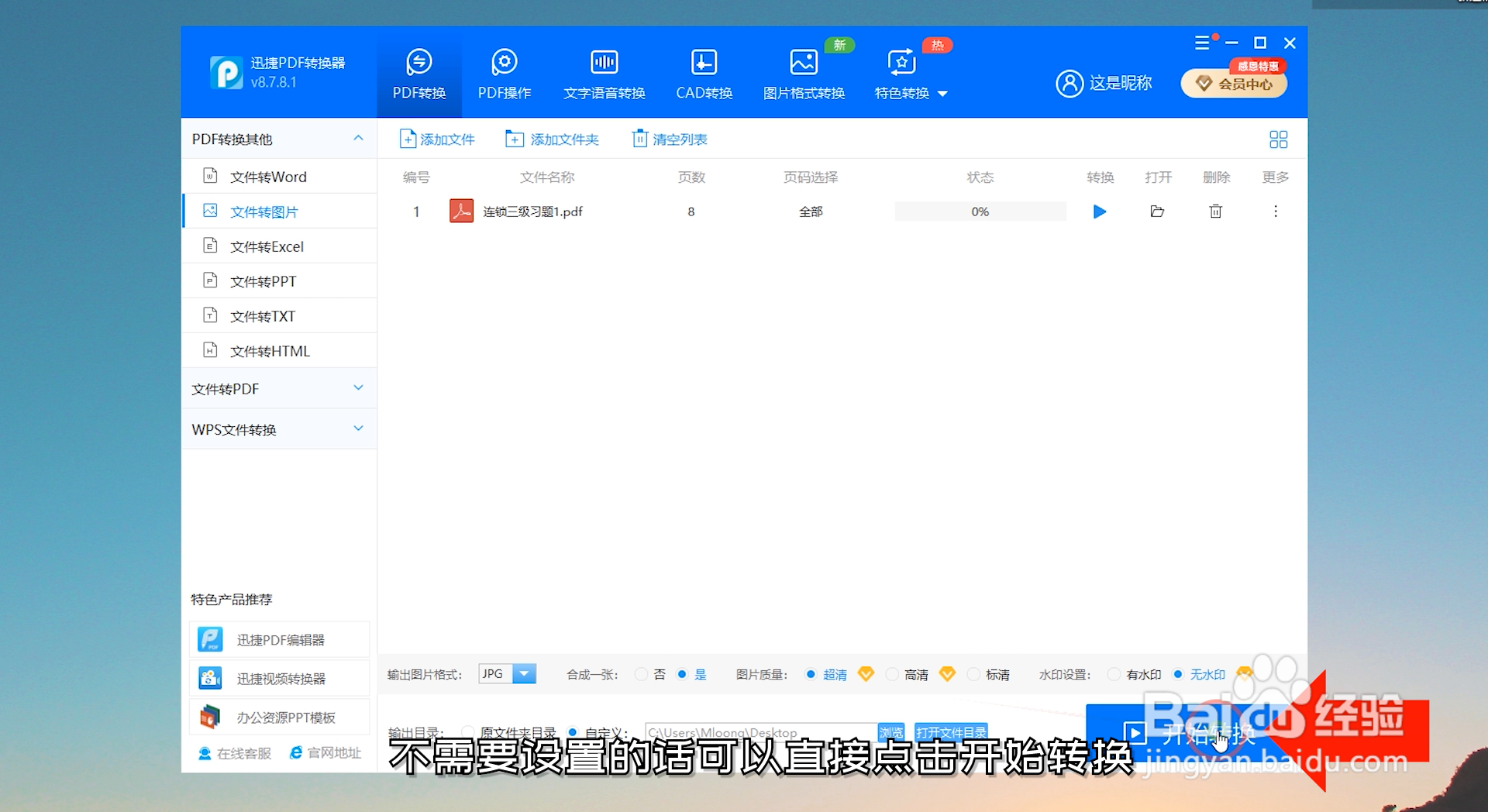The height and width of the screenshot is (812, 1488).
Task: Open the 文字语音转换 tab
Action: [604, 74]
